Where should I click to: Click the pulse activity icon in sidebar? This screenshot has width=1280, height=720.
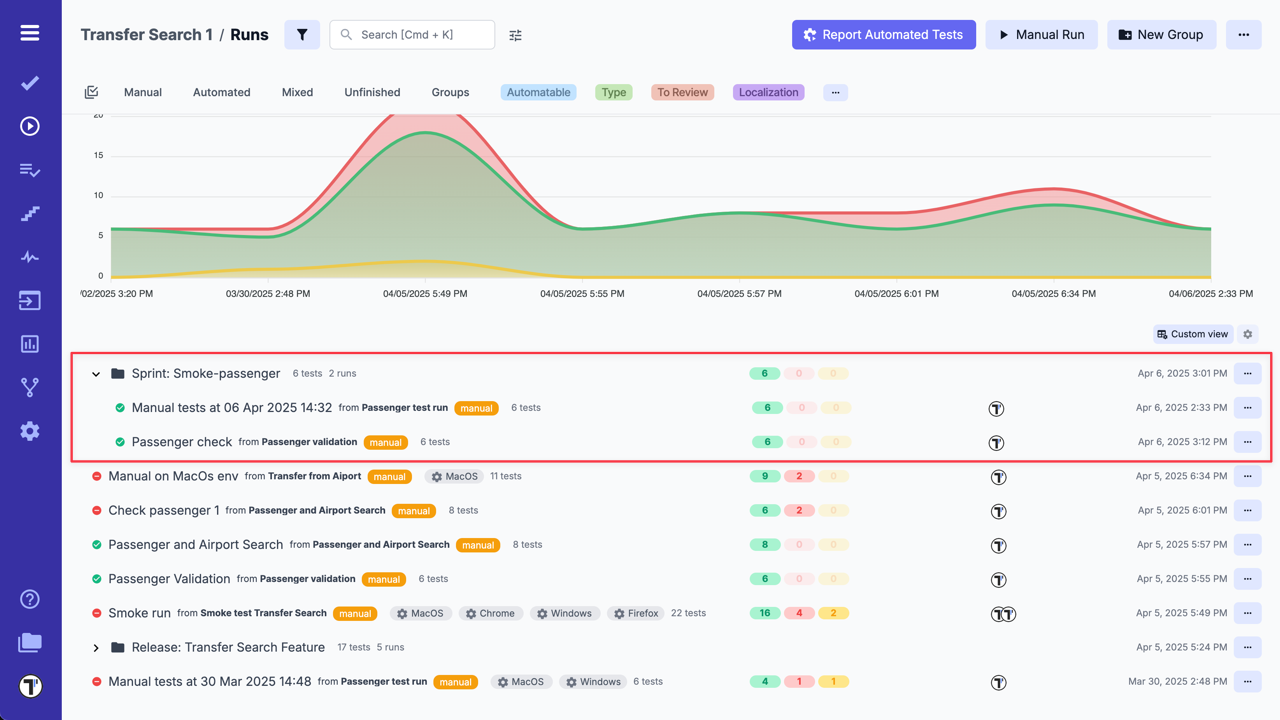[29, 256]
